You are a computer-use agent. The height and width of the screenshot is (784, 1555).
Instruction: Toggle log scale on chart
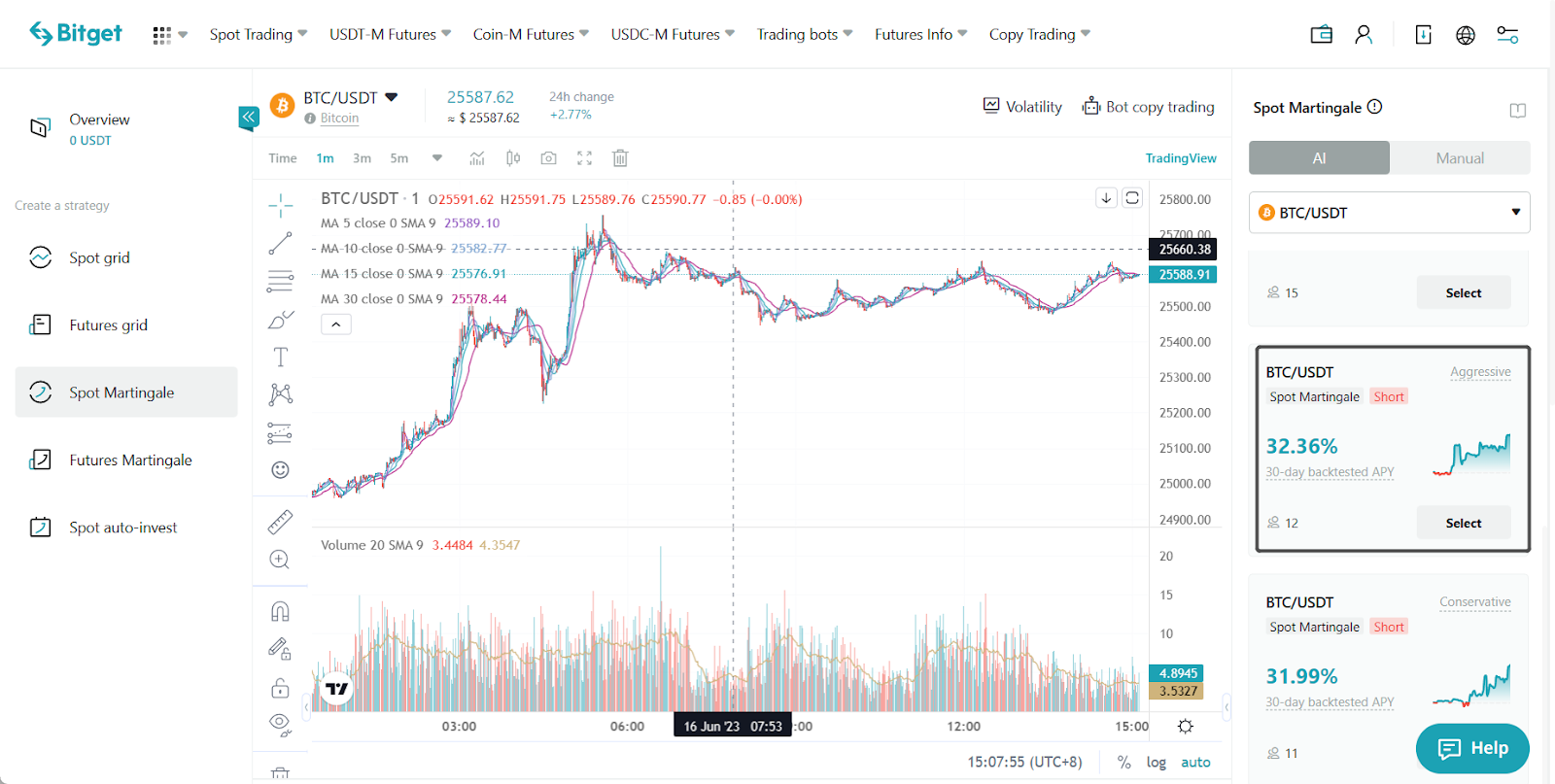click(1156, 763)
